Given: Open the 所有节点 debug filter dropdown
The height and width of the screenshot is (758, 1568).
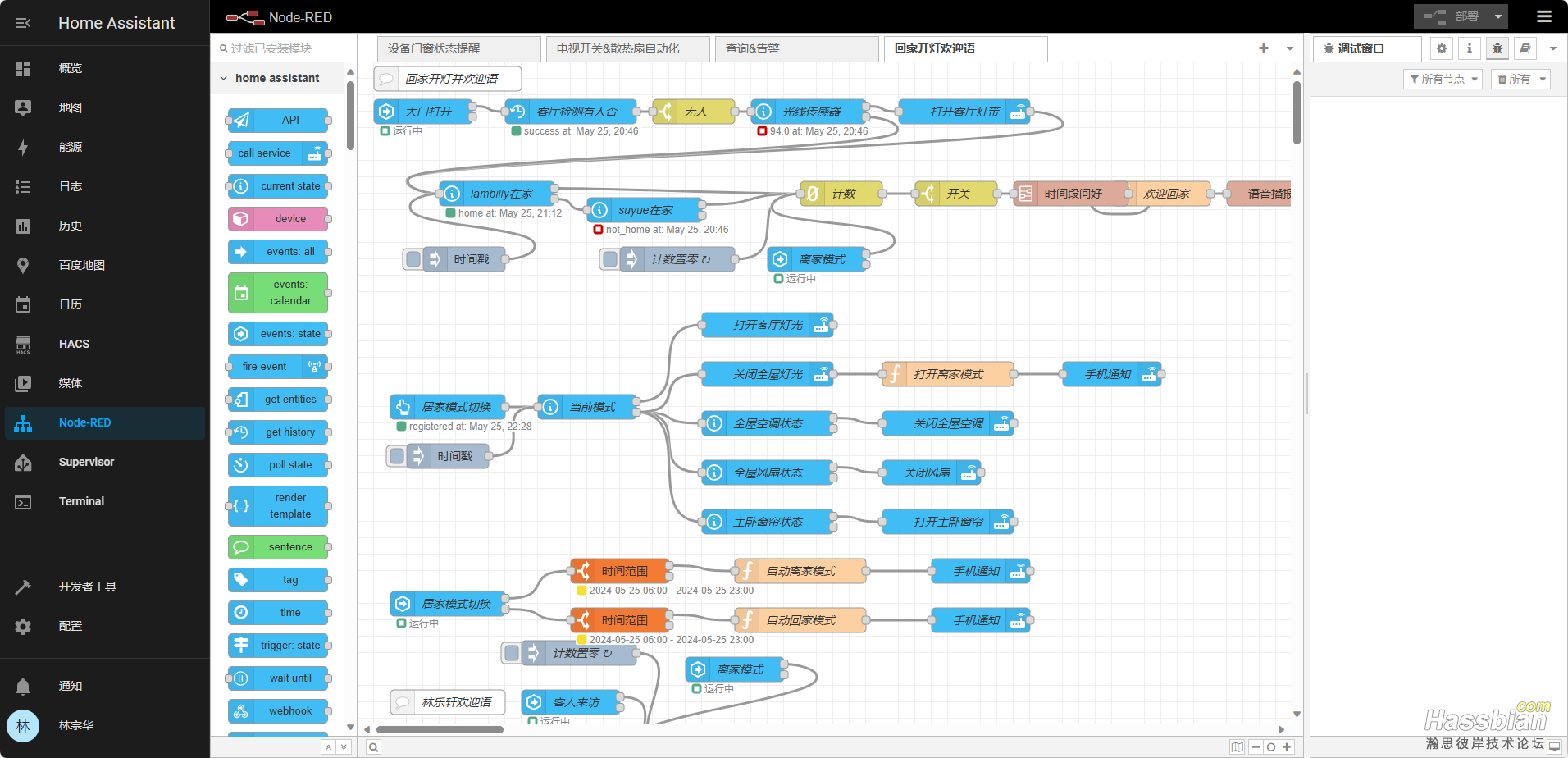Looking at the screenshot, I should pyautogui.click(x=1443, y=79).
